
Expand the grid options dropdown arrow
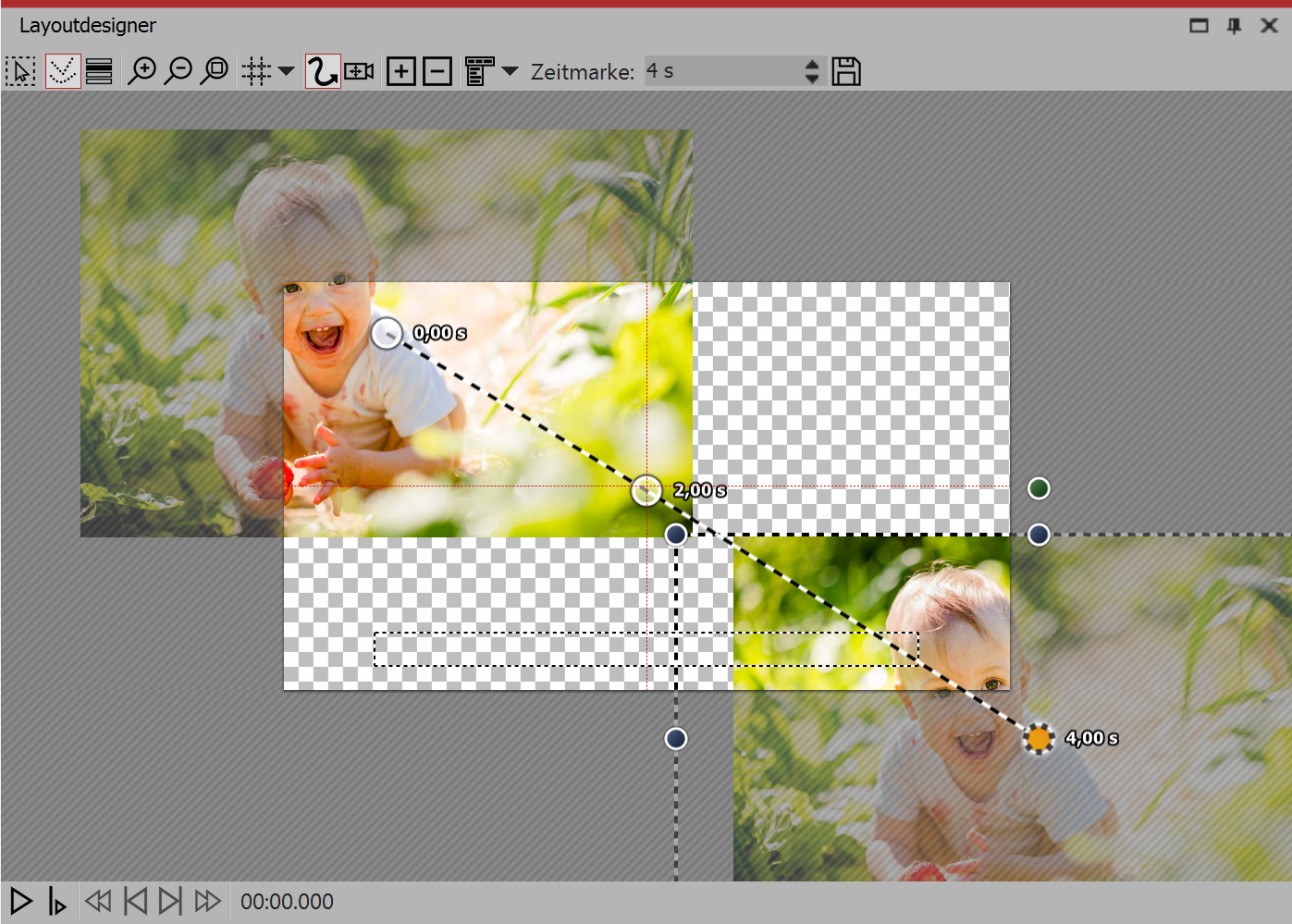286,71
